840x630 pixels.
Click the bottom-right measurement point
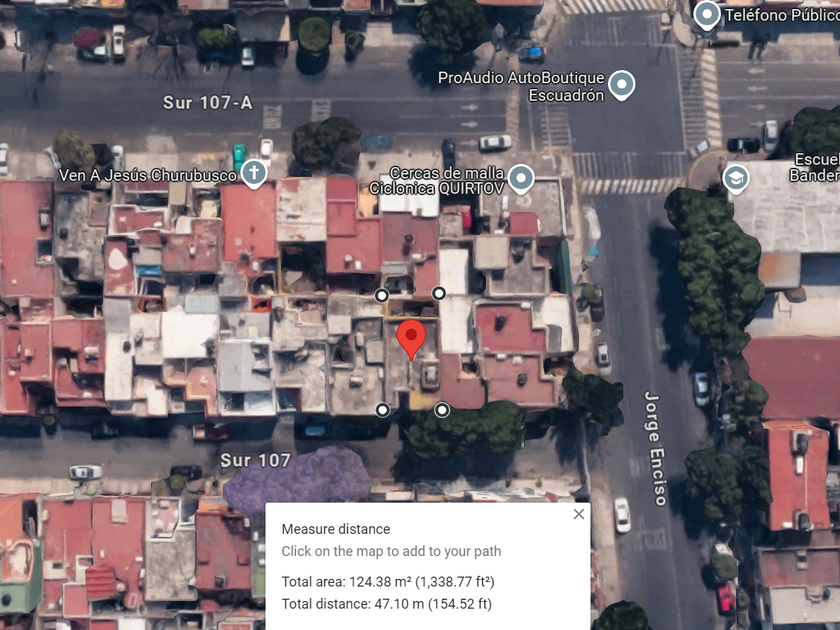pyautogui.click(x=442, y=410)
